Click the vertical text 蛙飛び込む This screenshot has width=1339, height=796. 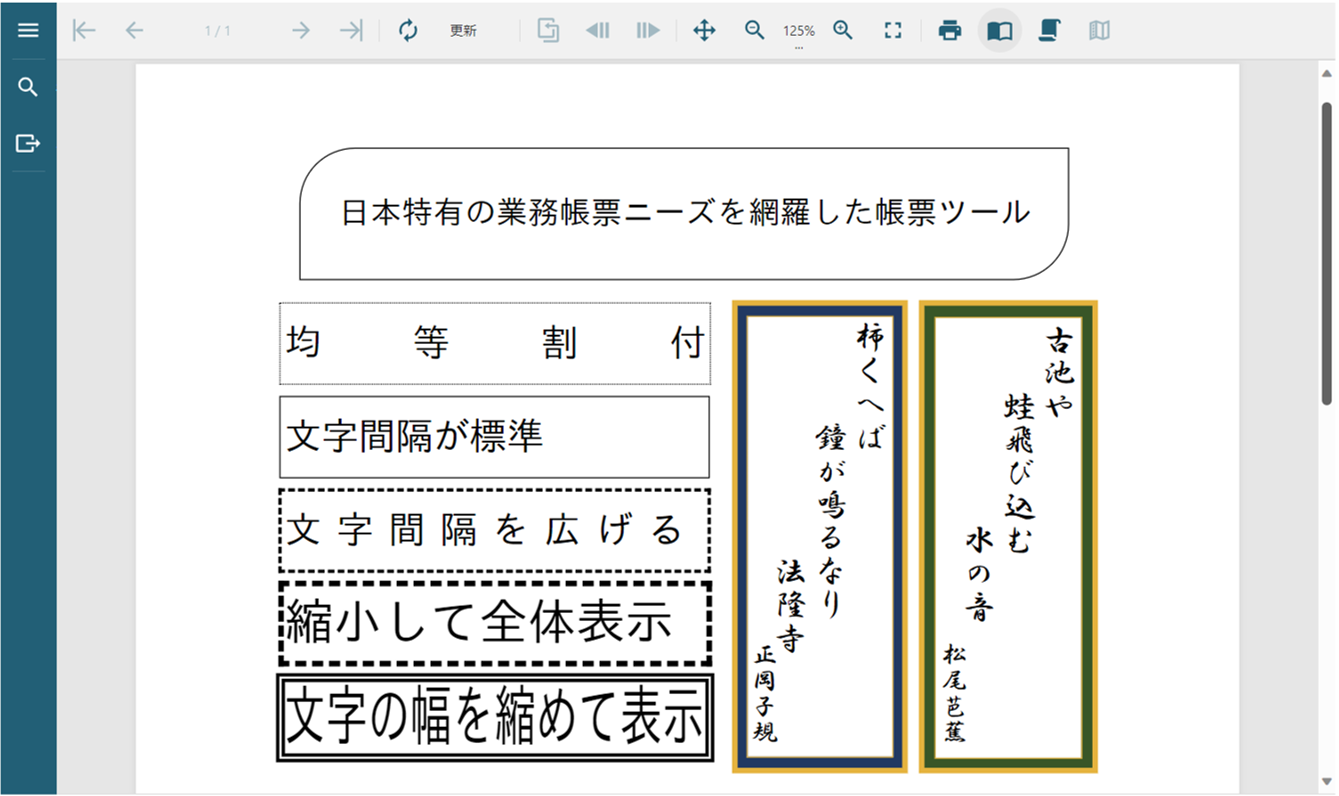1019,473
